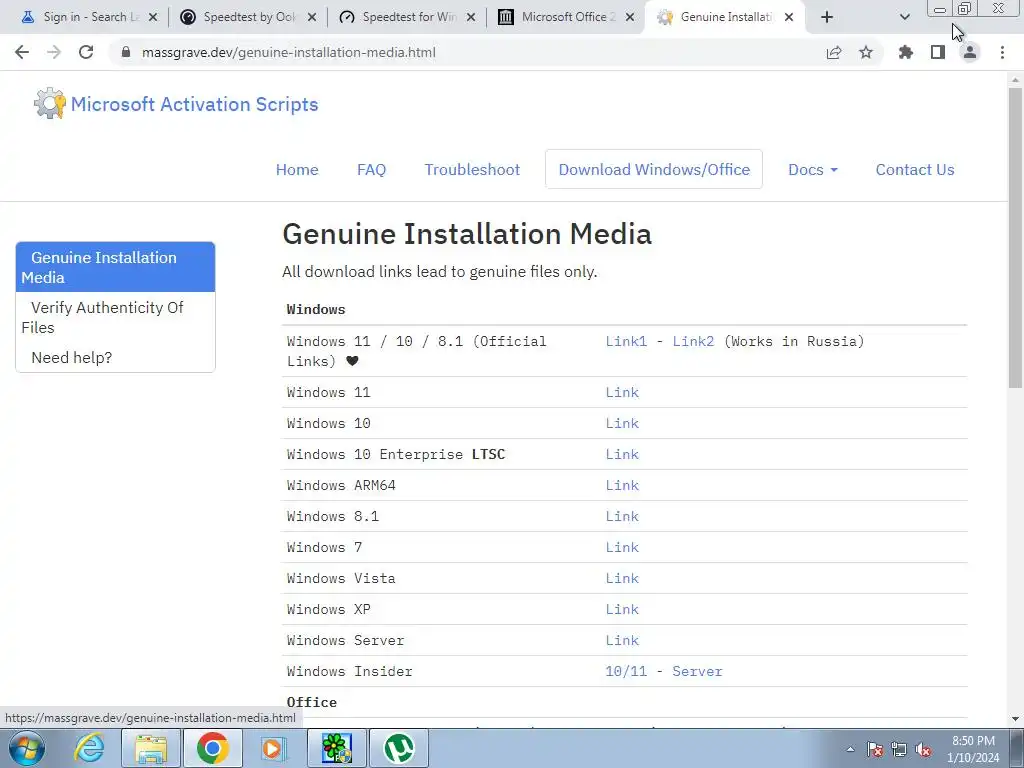This screenshot has height=768, width=1024.
Task: Share this page using the share icon
Action: point(834,52)
